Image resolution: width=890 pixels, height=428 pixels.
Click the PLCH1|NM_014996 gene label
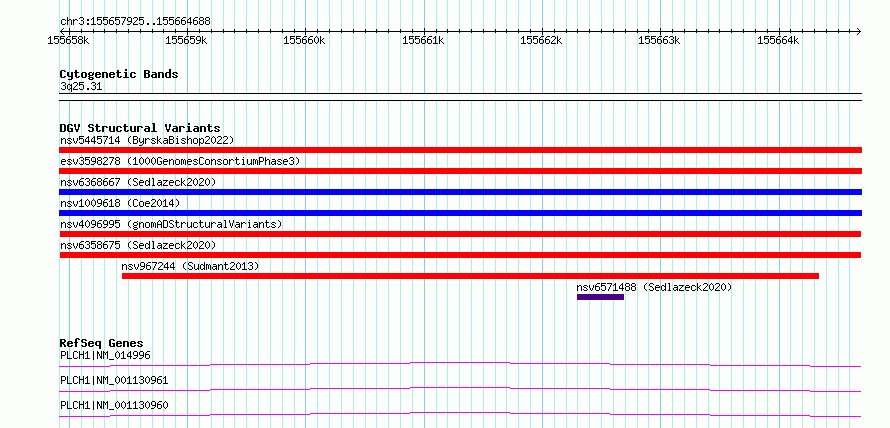click(105, 355)
